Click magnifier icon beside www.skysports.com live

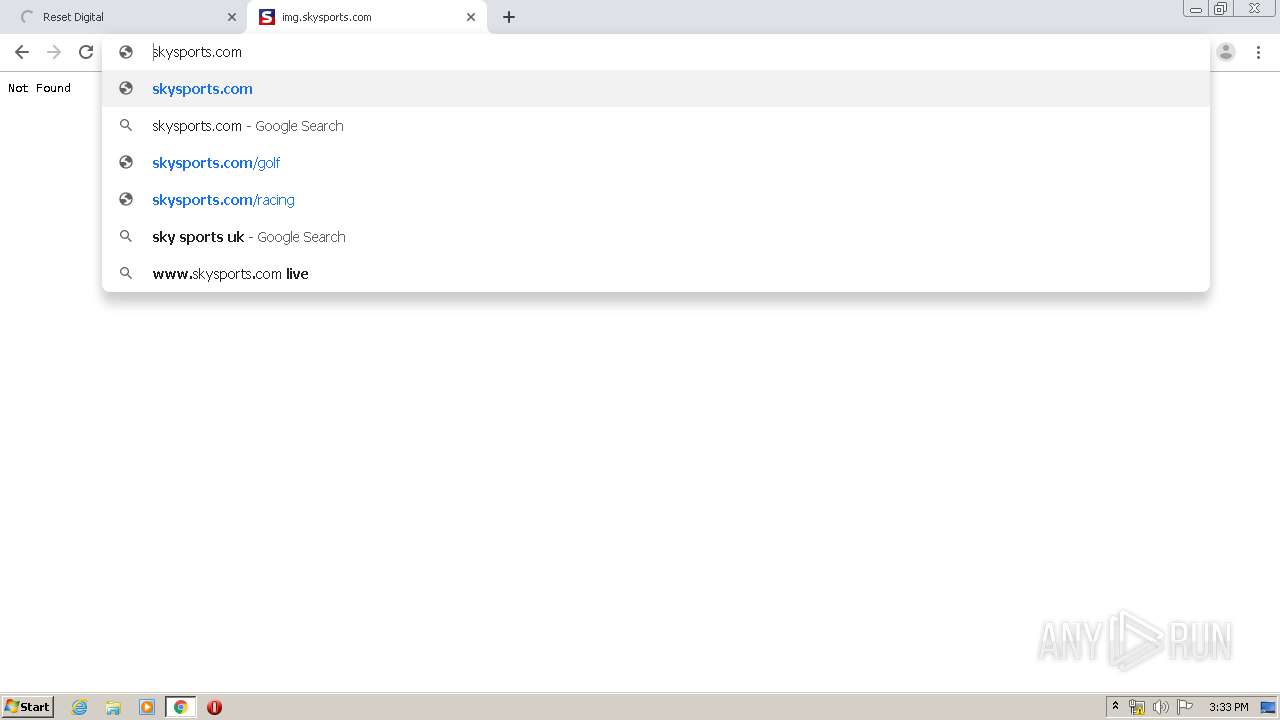[x=126, y=273]
